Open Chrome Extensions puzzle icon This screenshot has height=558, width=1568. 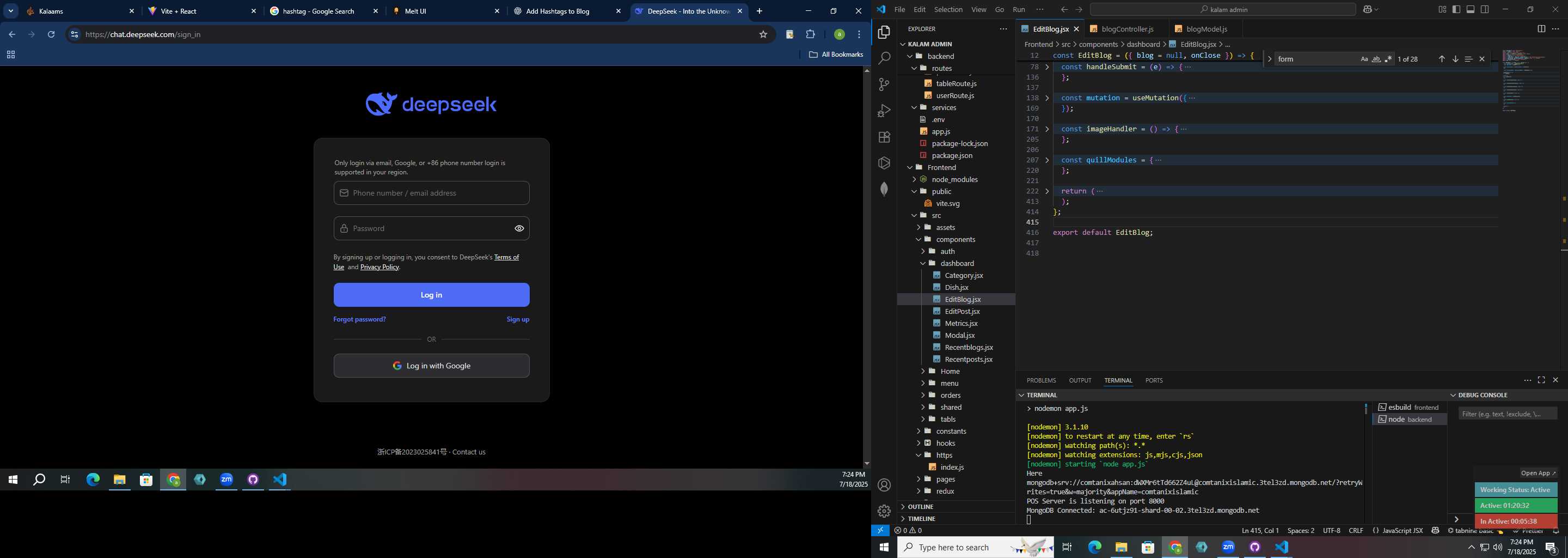coord(810,35)
